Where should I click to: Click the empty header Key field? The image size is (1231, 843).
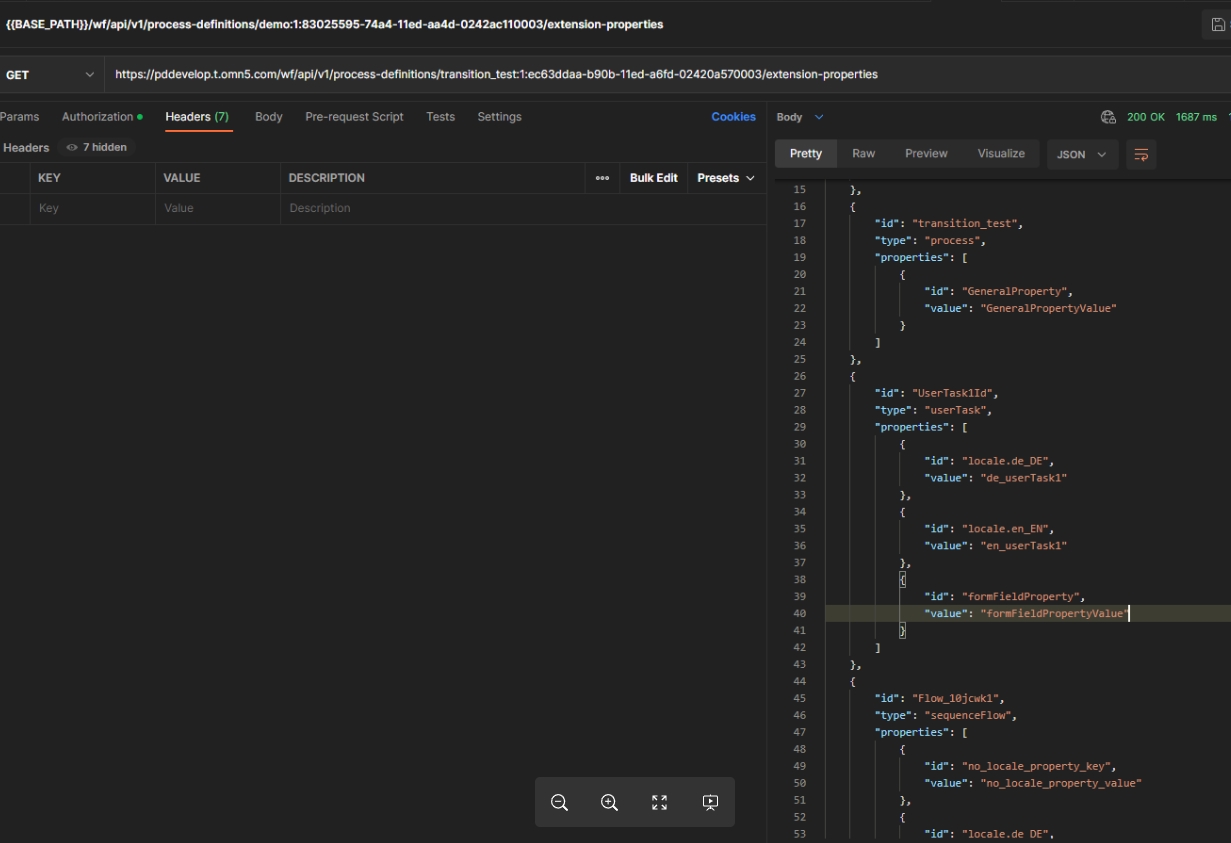tap(90, 208)
